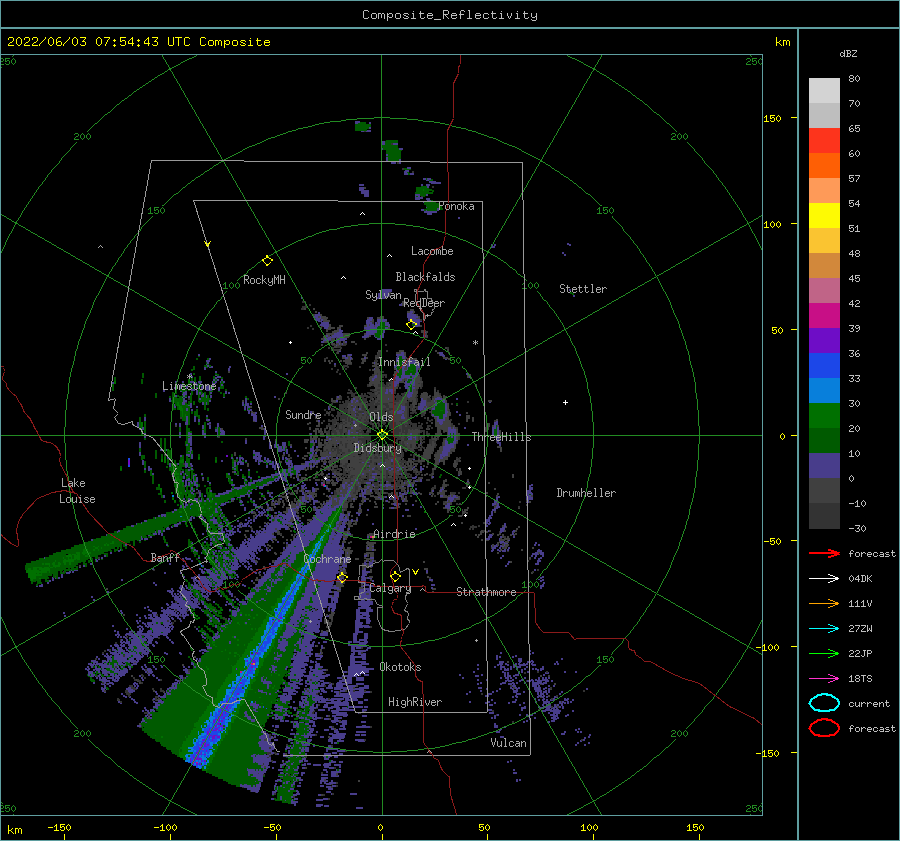The image size is (900, 841).
Task: Pick the purple 39-36 dBZ color swatch
Action: (x=824, y=340)
